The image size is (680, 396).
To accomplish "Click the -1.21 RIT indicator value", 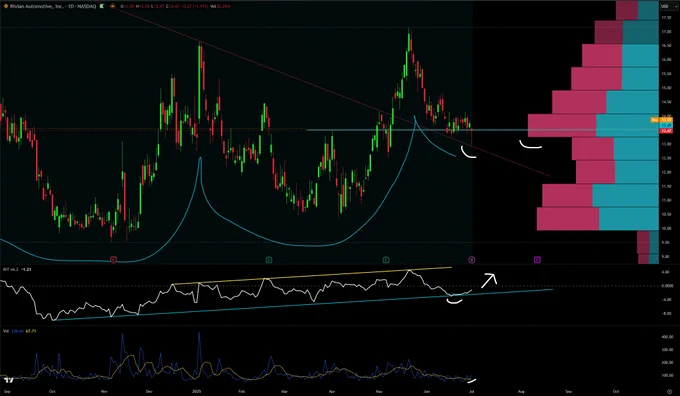I will tap(27, 269).
